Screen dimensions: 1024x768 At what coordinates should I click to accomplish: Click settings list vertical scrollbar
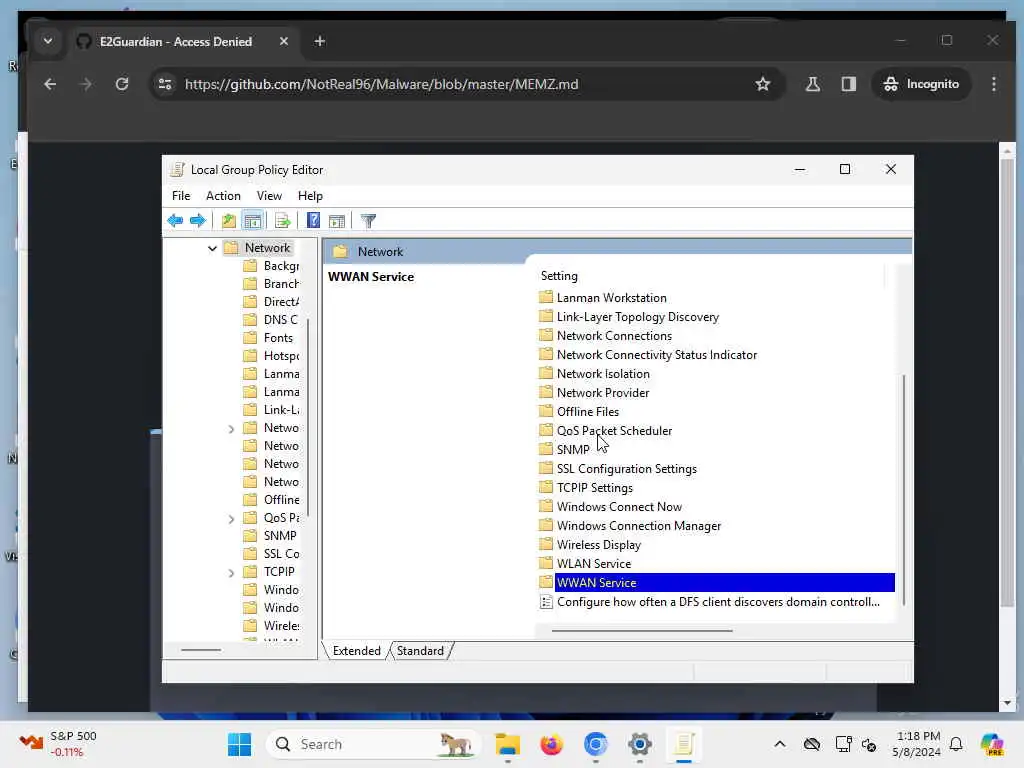pyautogui.click(x=904, y=490)
